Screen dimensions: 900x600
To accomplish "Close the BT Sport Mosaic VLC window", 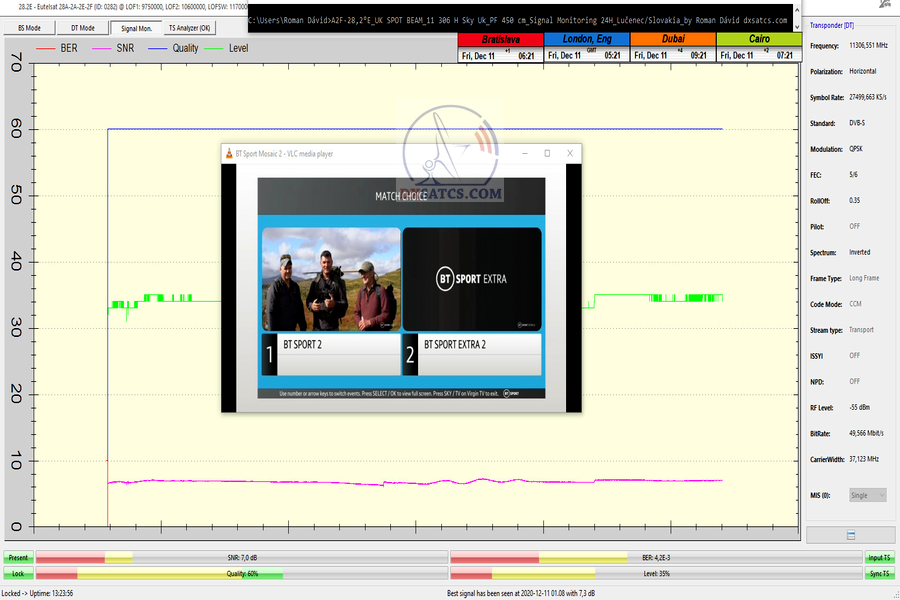I will coord(570,153).
